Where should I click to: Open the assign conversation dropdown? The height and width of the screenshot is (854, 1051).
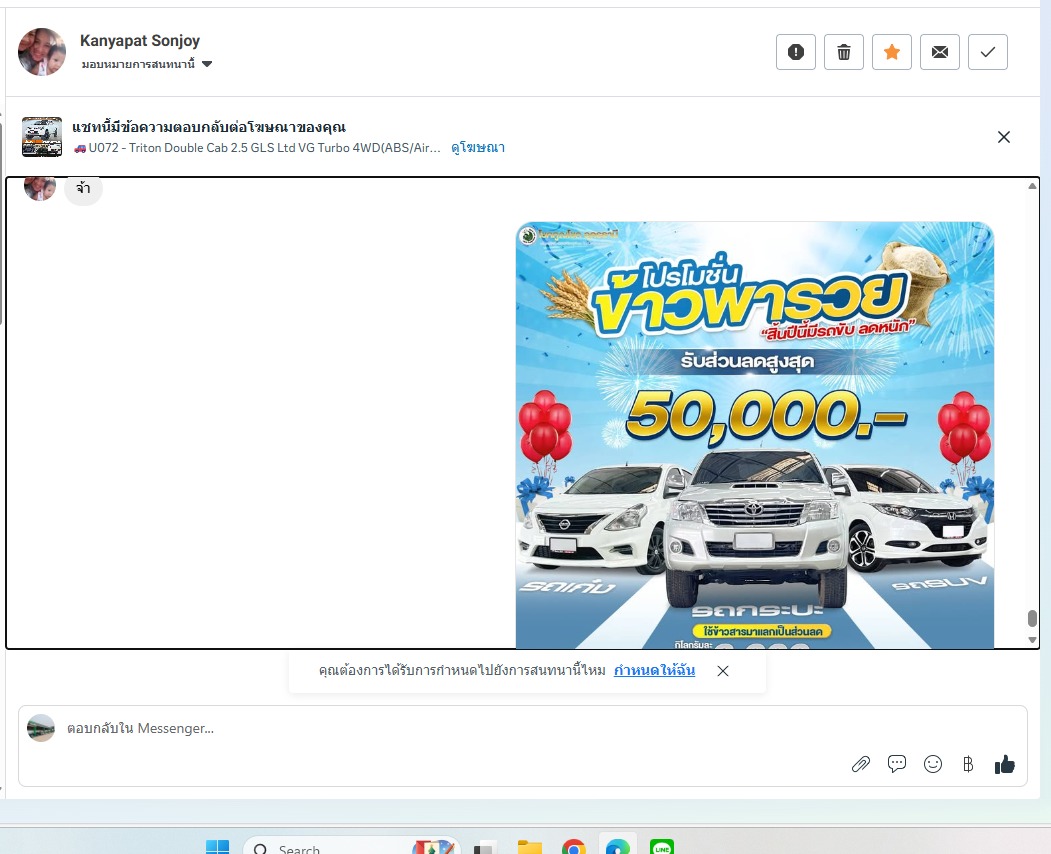pyautogui.click(x=147, y=64)
